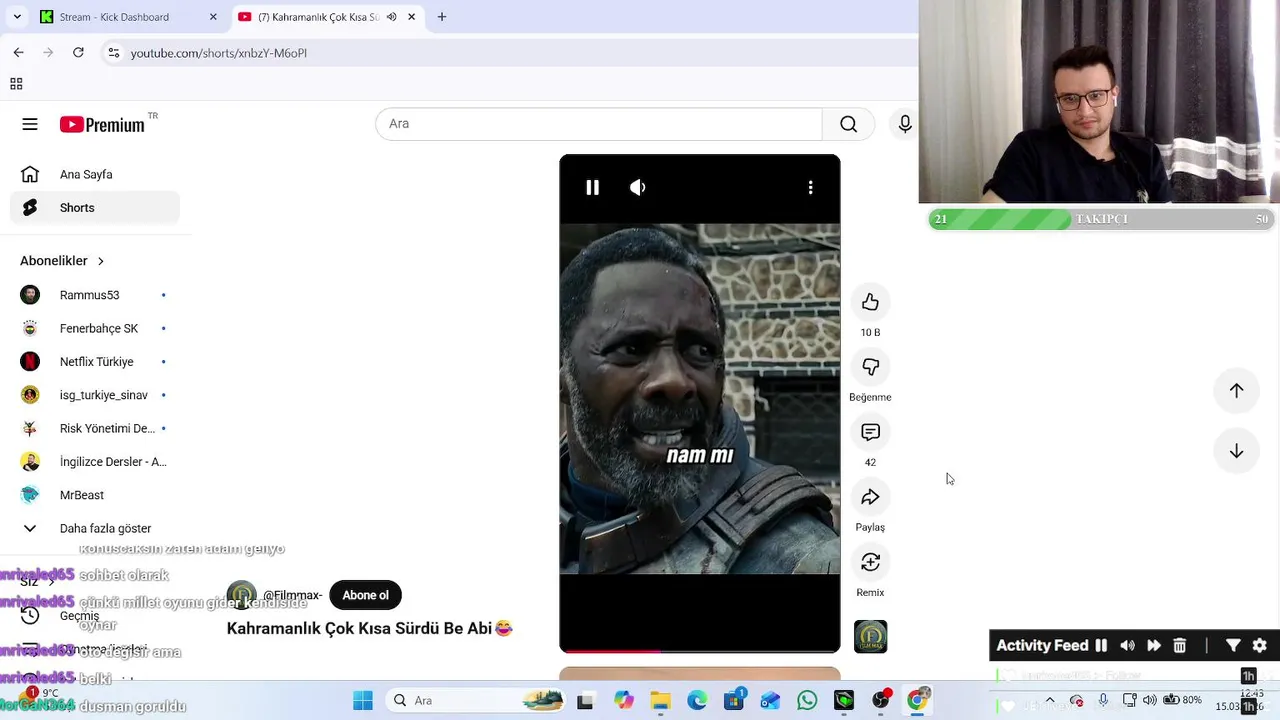Open the Activity Feed filter
Viewport: 1280px width, 720px height.
tap(1233, 646)
